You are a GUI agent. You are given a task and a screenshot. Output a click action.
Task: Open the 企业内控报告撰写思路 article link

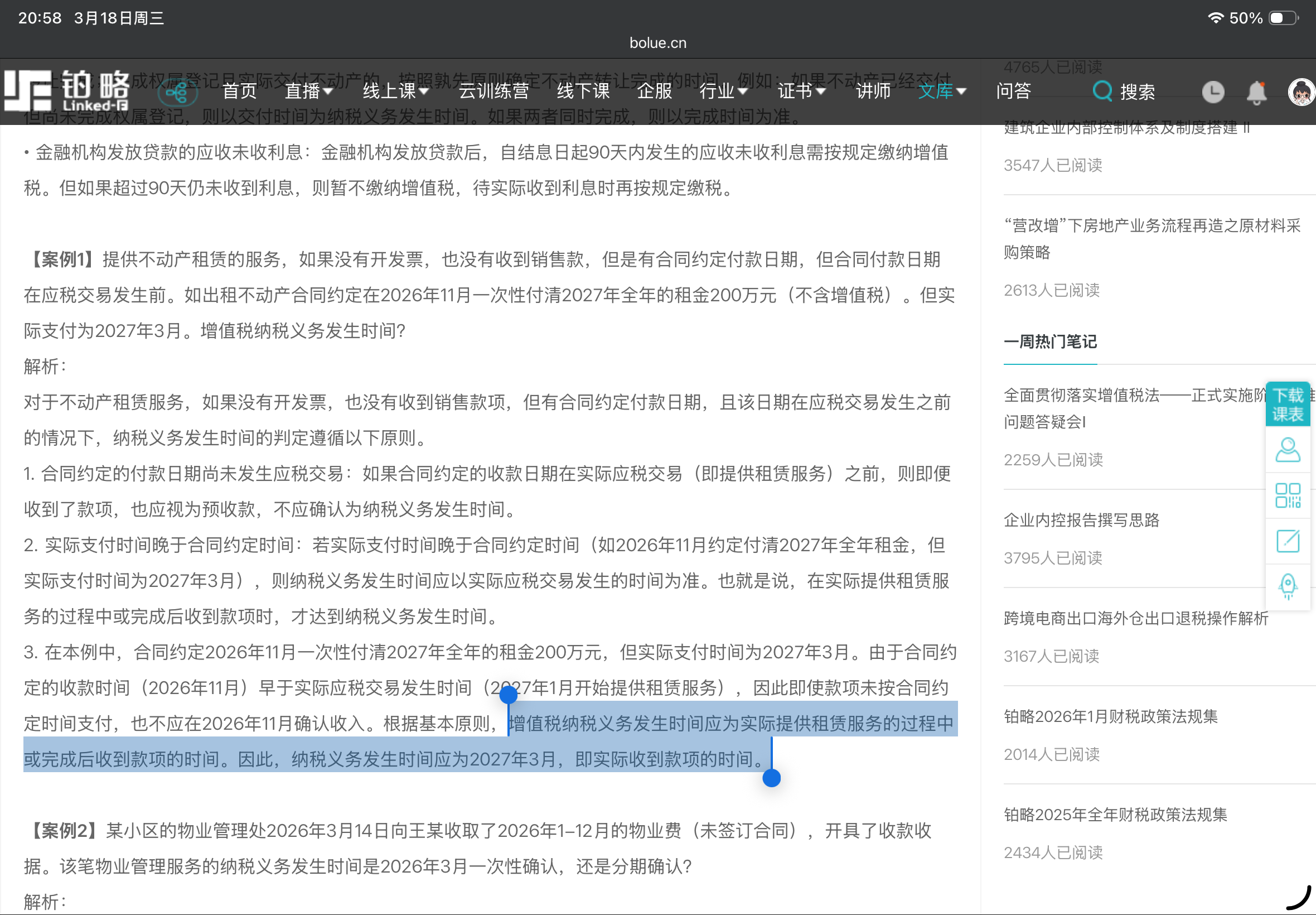click(x=1081, y=520)
